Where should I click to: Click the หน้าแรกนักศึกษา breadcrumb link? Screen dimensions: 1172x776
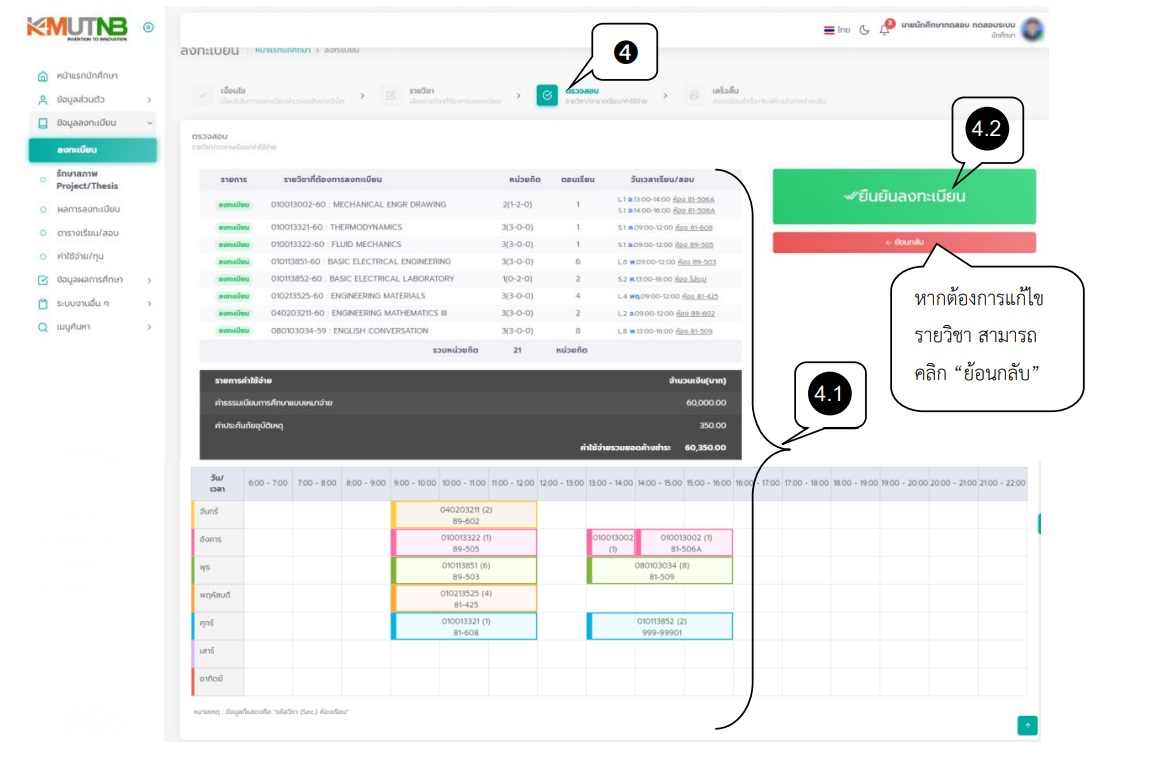283,50
